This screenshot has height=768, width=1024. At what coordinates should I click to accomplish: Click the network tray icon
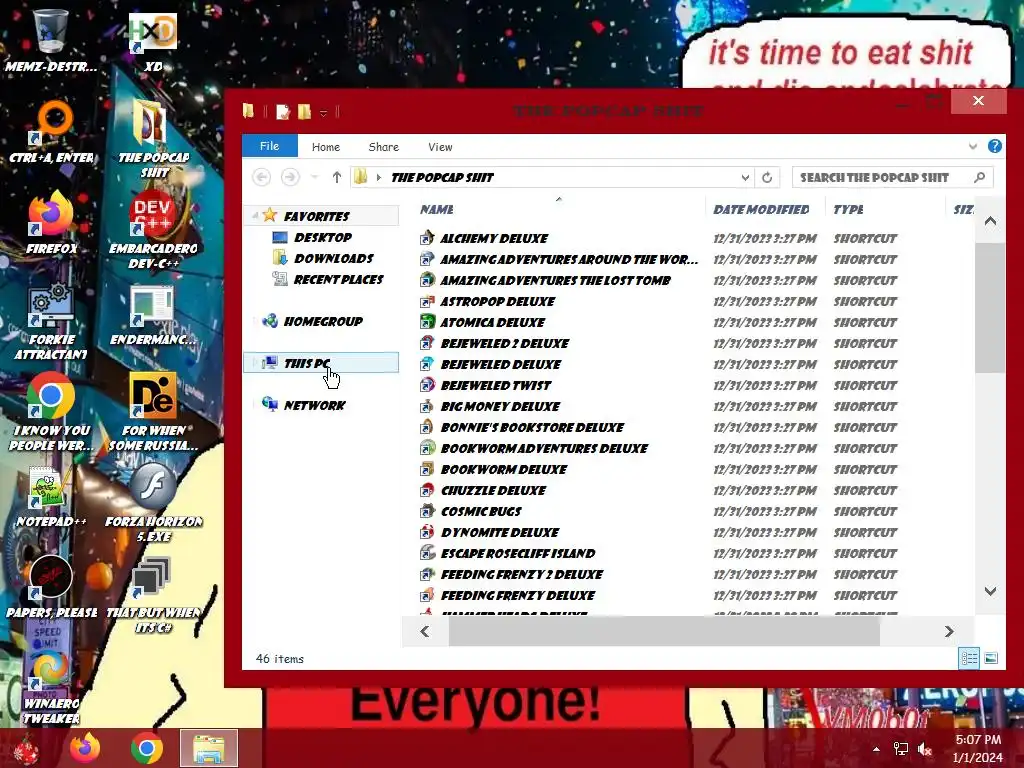tap(901, 749)
